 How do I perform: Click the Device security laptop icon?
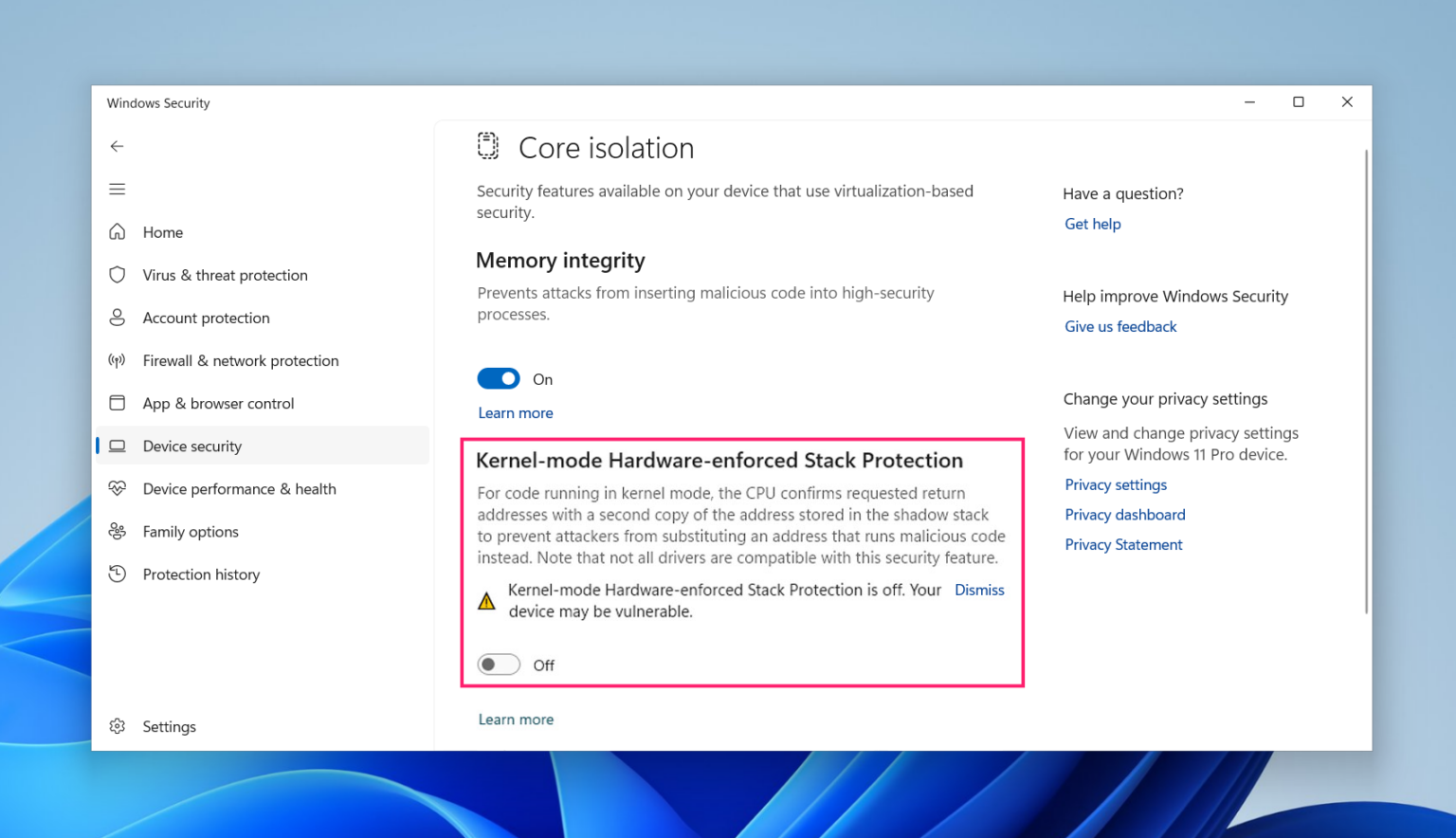(117, 446)
